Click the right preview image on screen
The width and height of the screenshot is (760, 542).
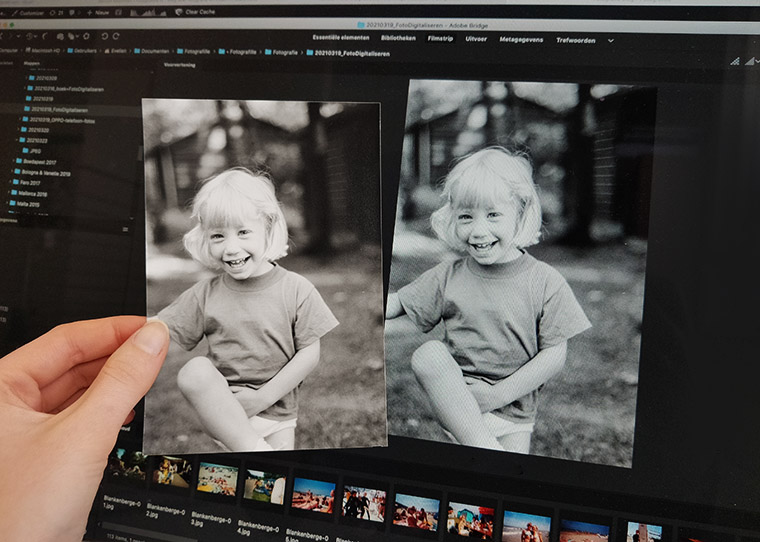522,273
